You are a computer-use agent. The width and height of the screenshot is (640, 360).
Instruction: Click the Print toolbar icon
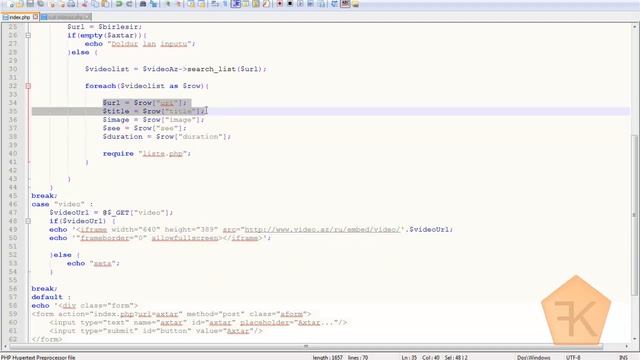point(71,4)
